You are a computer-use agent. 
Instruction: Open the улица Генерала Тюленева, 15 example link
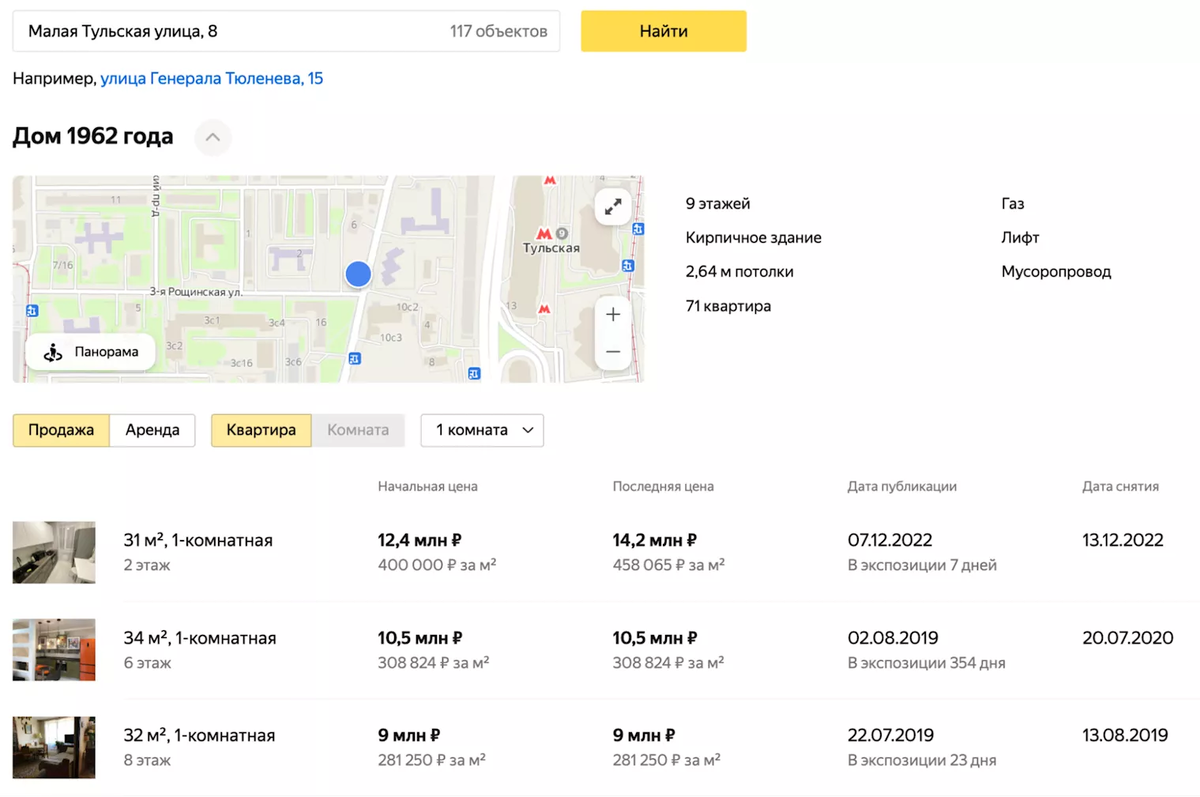click(211, 78)
